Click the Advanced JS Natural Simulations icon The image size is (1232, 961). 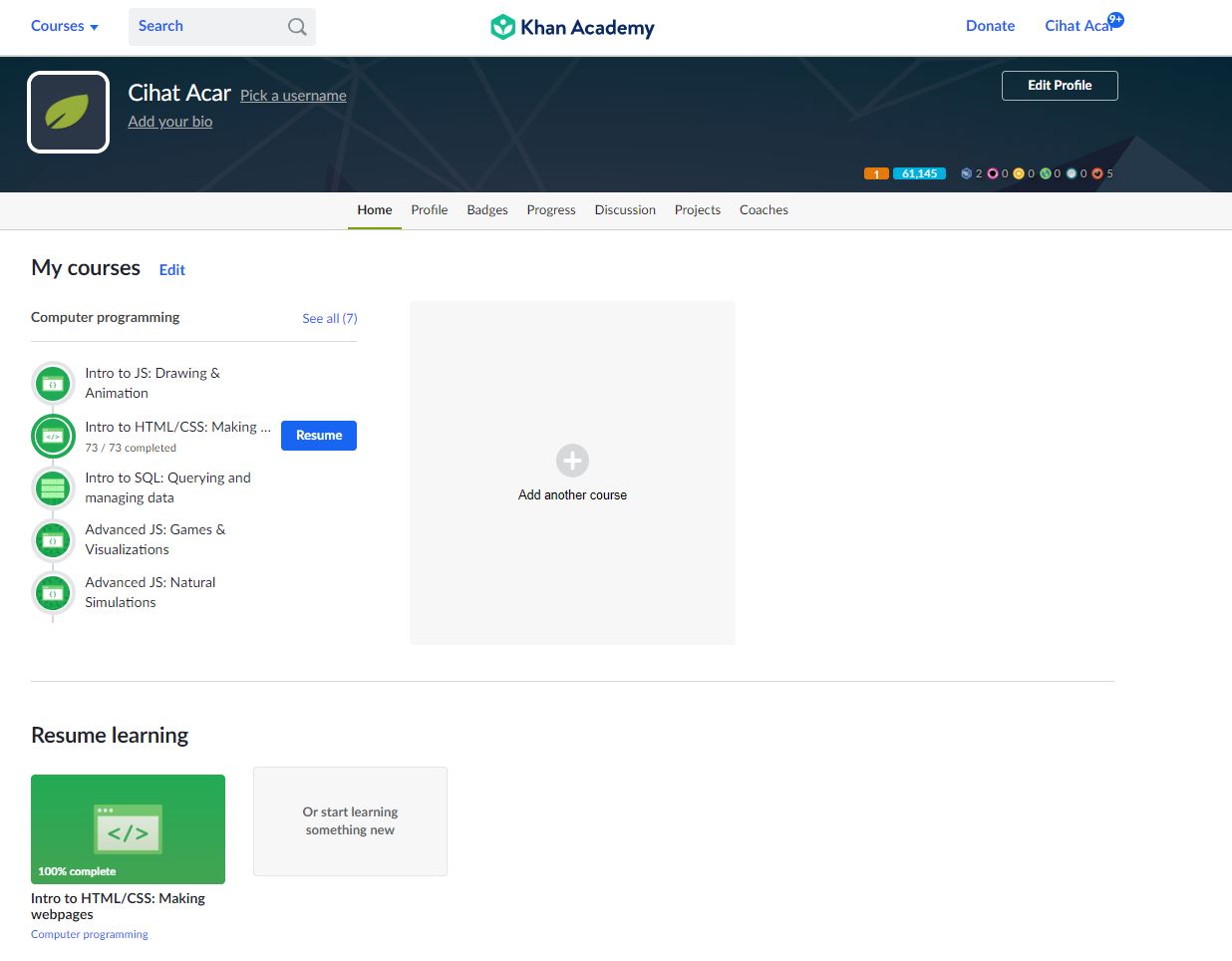coord(53,593)
